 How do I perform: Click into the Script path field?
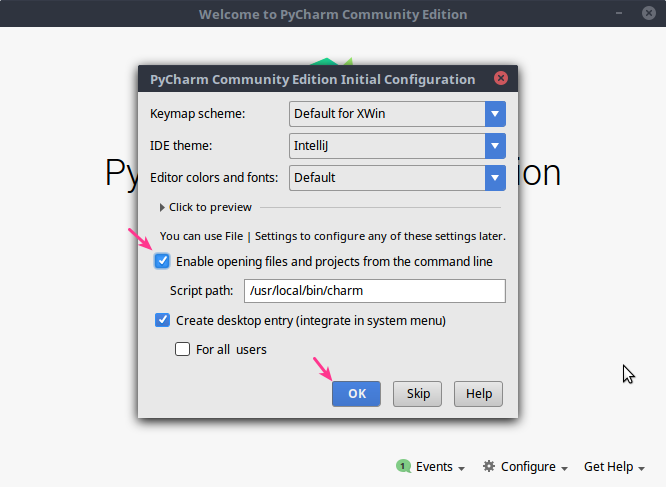click(375, 291)
